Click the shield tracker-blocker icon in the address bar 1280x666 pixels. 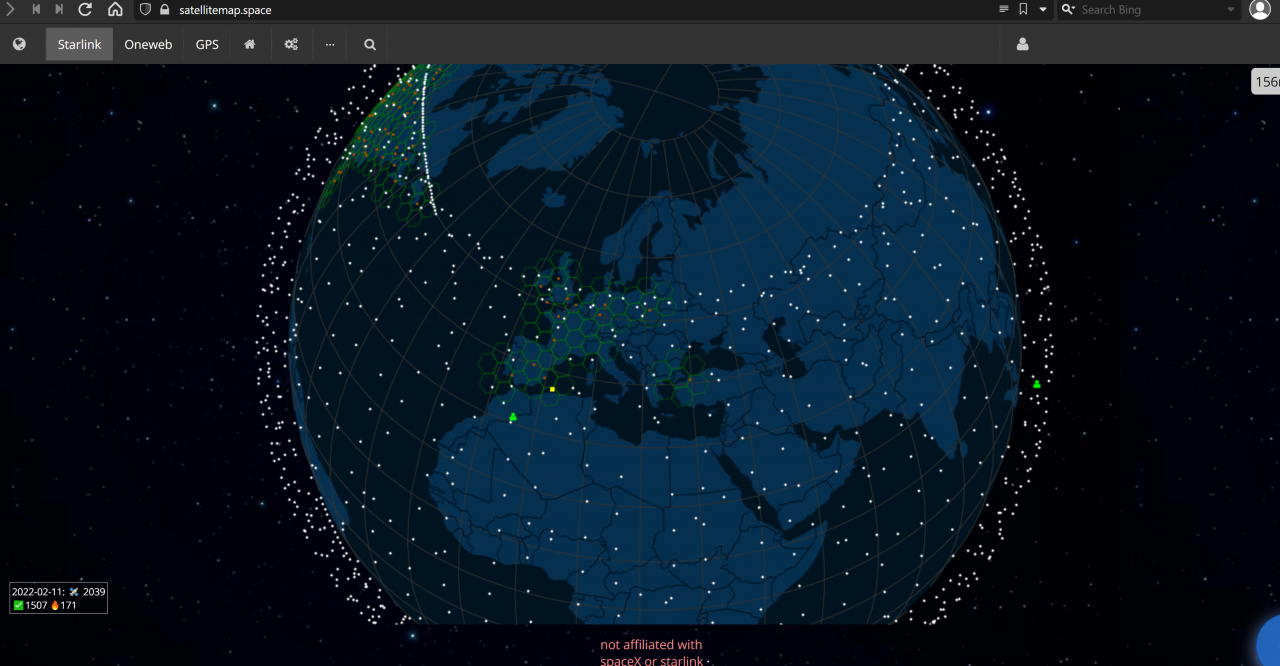(145, 9)
